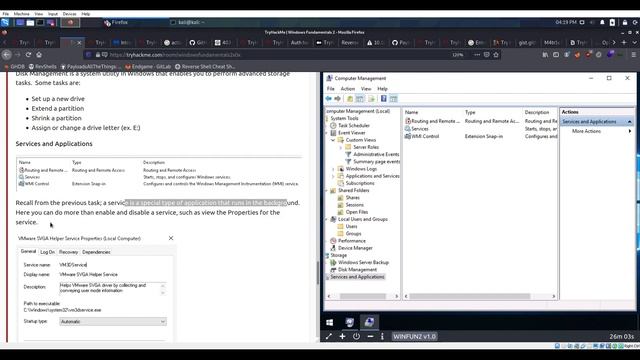
Task: Click the Computer Management taskbar icon in VM
Action: click(x=369, y=322)
